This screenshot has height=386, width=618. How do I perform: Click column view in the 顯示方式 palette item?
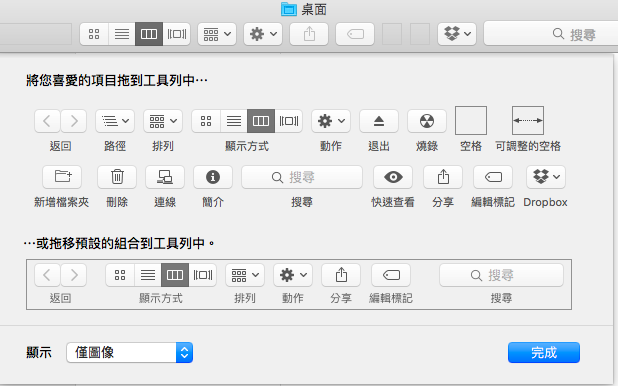pos(261,121)
